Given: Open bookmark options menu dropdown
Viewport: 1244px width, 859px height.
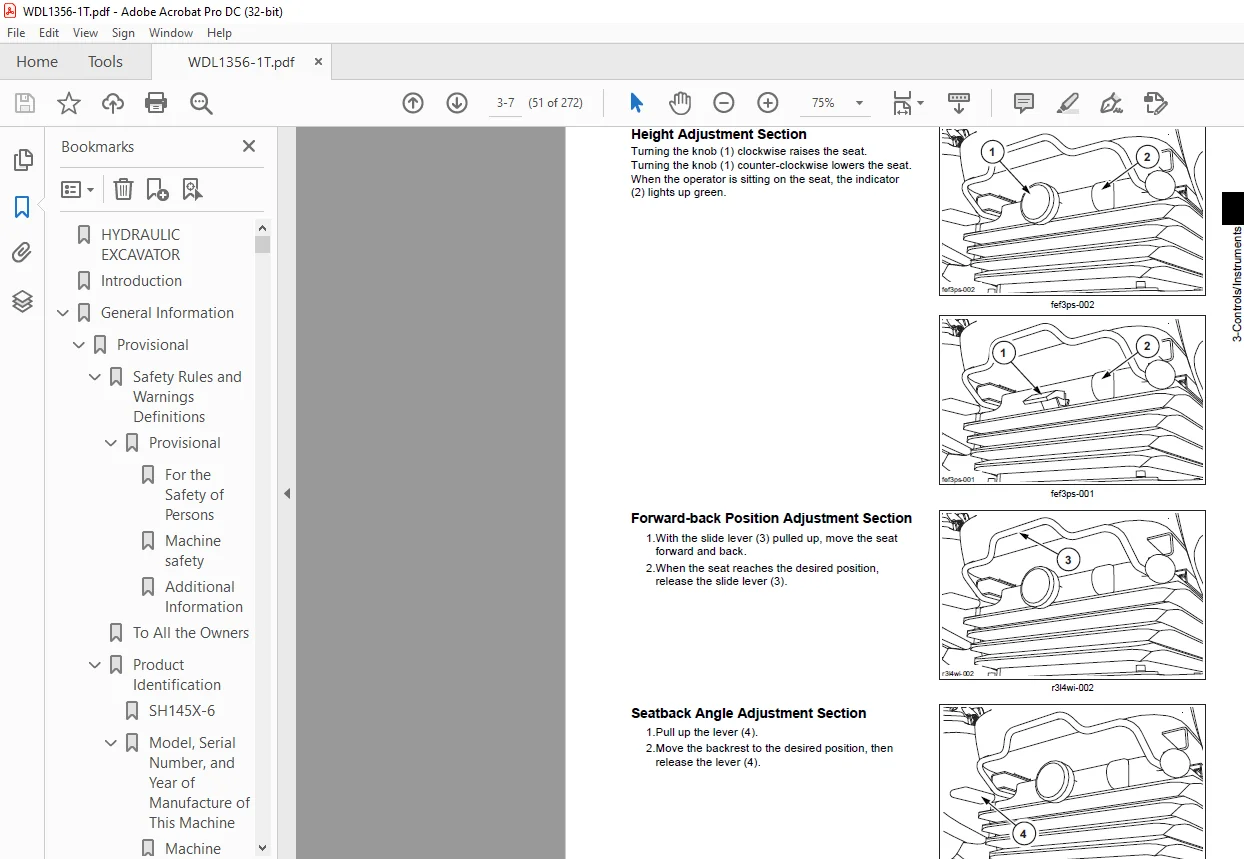Looking at the screenshot, I should pyautogui.click(x=77, y=189).
